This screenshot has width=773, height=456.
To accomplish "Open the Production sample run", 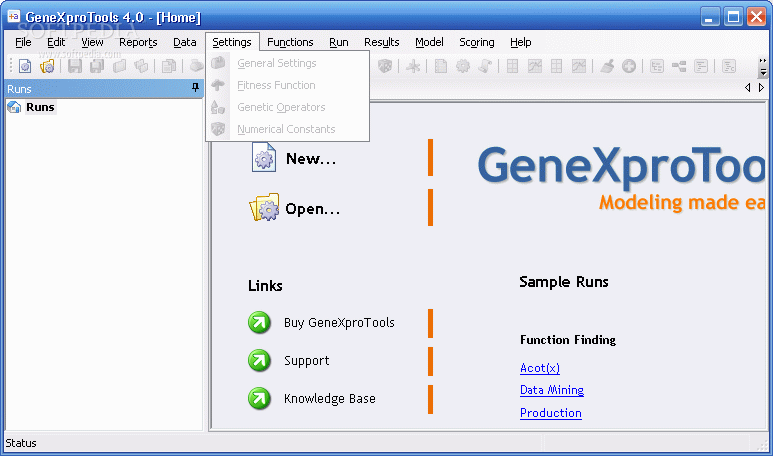I will click(x=551, y=413).
